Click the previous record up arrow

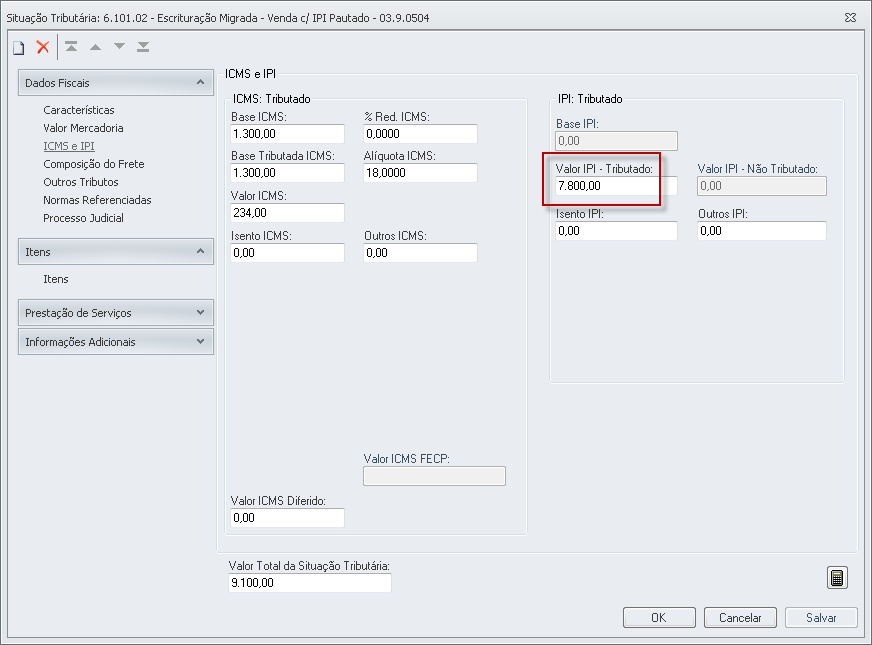click(x=95, y=47)
